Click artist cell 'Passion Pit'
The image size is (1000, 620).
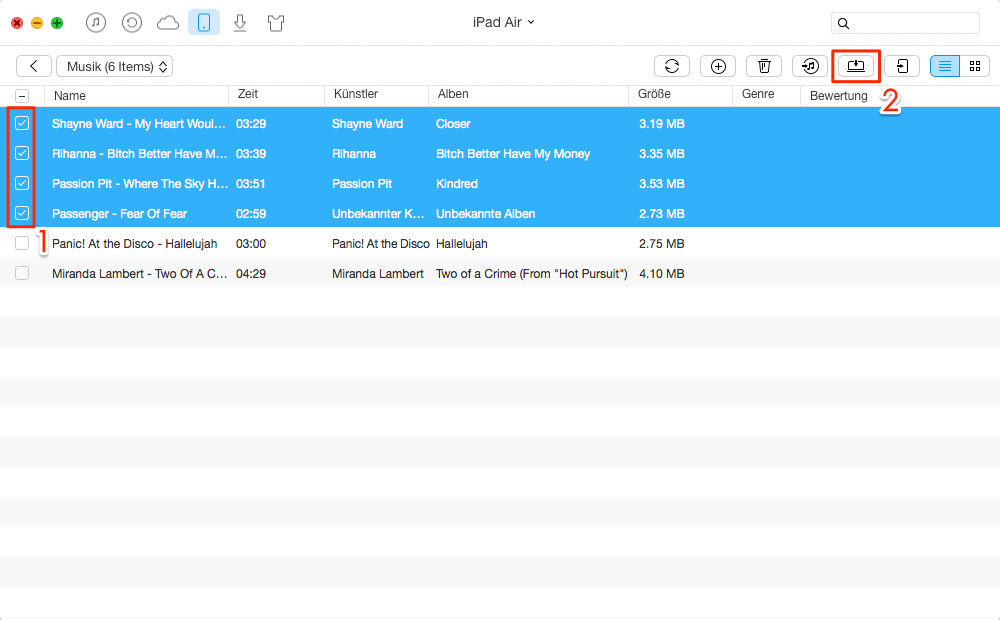coord(362,184)
